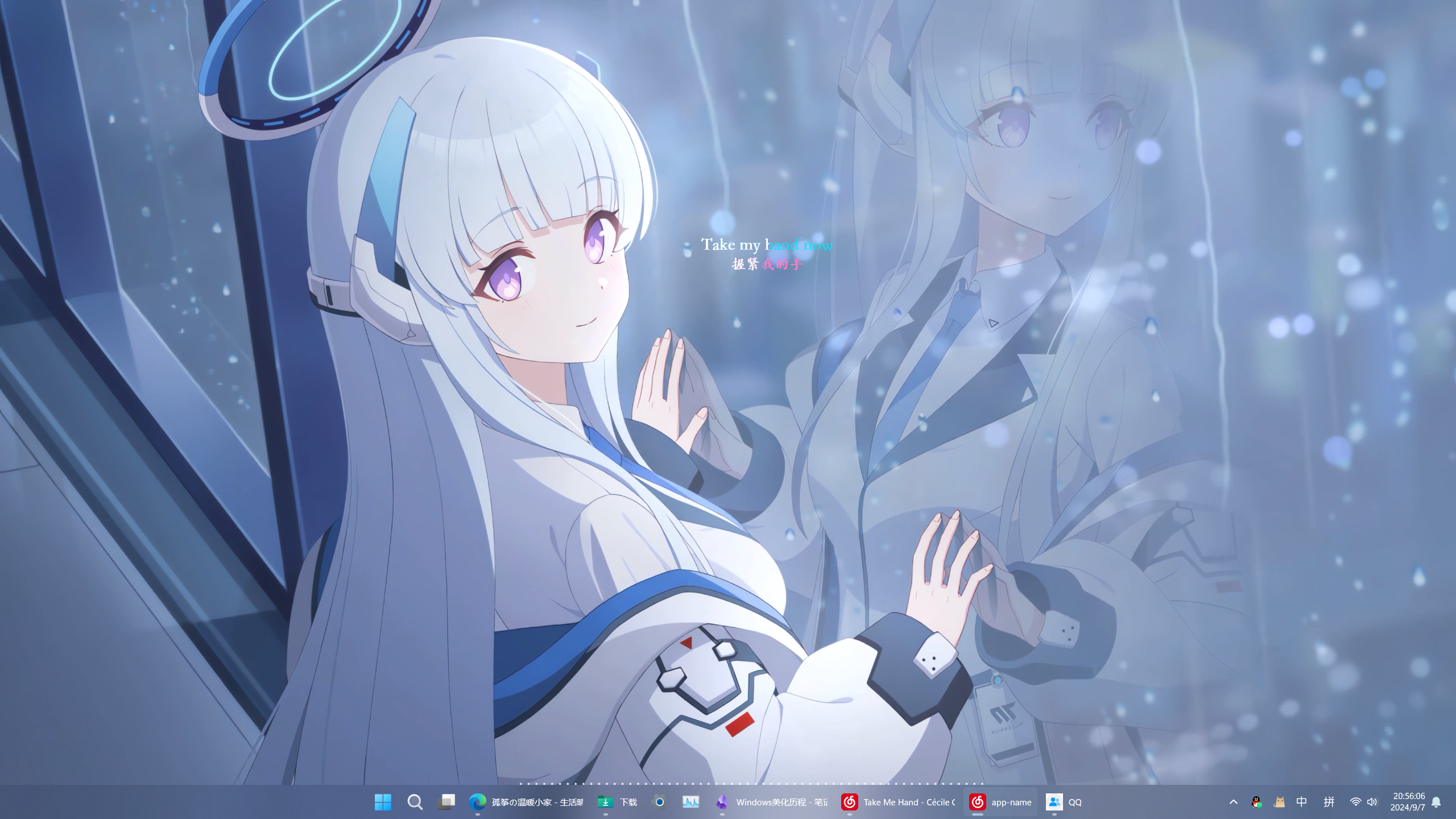Switch pinyin mode using 拼 tray indicator
This screenshot has height=819, width=1456.
[x=1330, y=802]
